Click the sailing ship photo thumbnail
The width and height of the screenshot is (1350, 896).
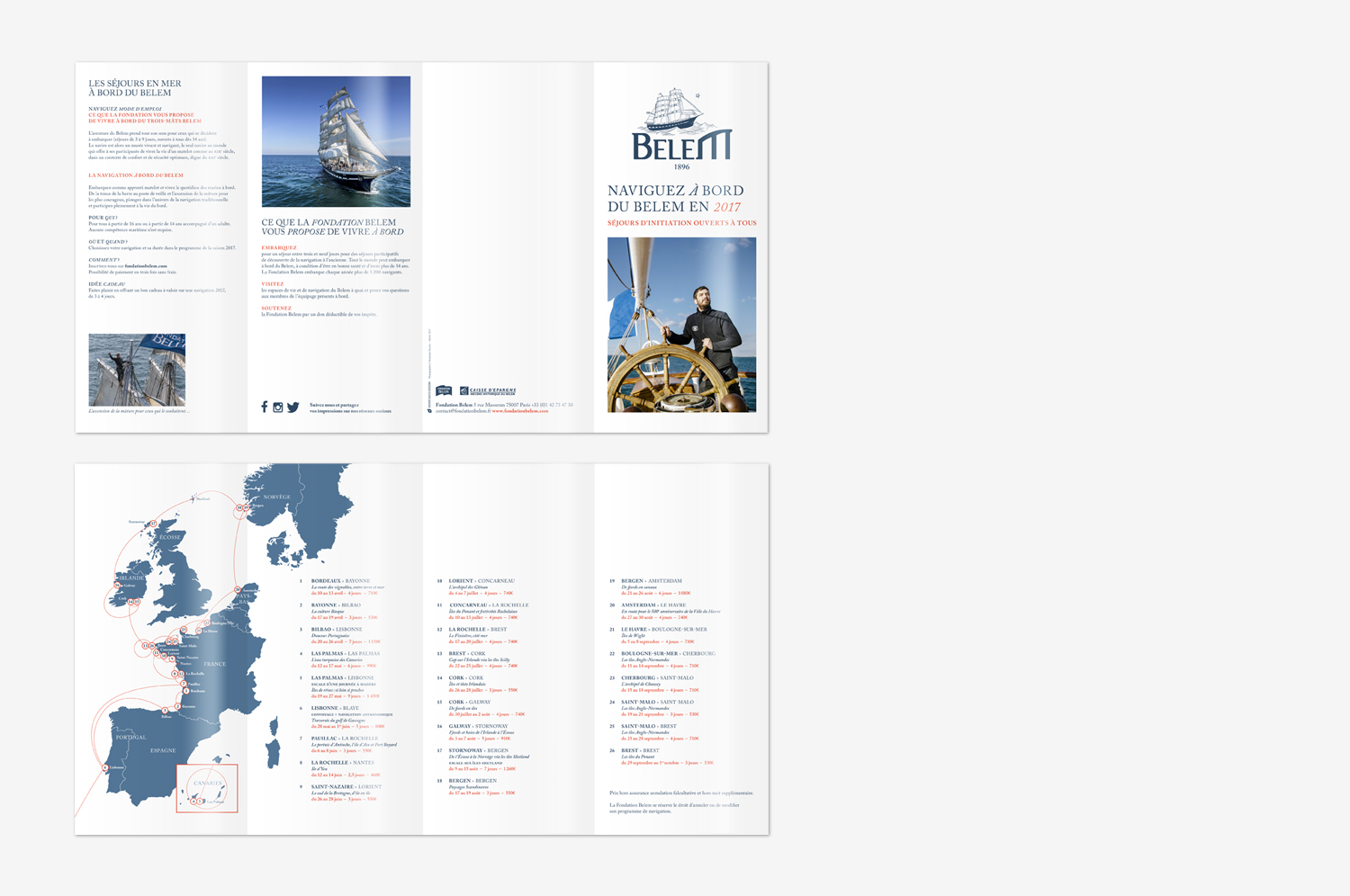pos(336,141)
